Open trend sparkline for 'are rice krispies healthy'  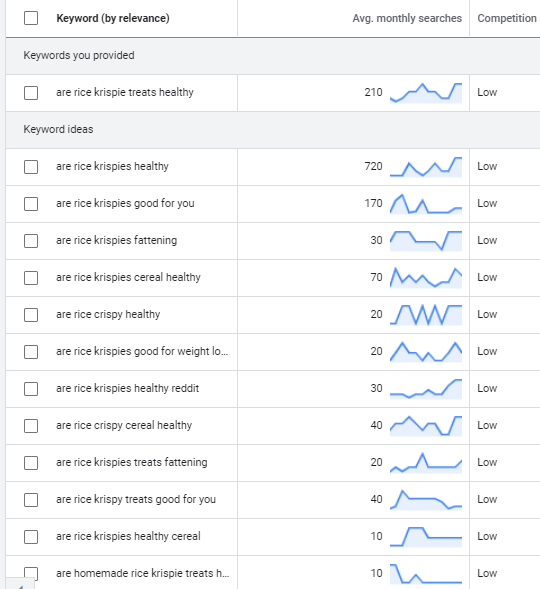click(426, 167)
